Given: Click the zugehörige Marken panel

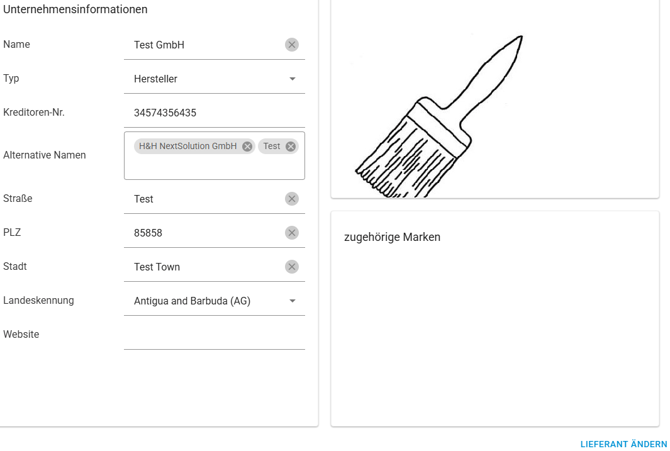Looking at the screenshot, I should point(495,320).
